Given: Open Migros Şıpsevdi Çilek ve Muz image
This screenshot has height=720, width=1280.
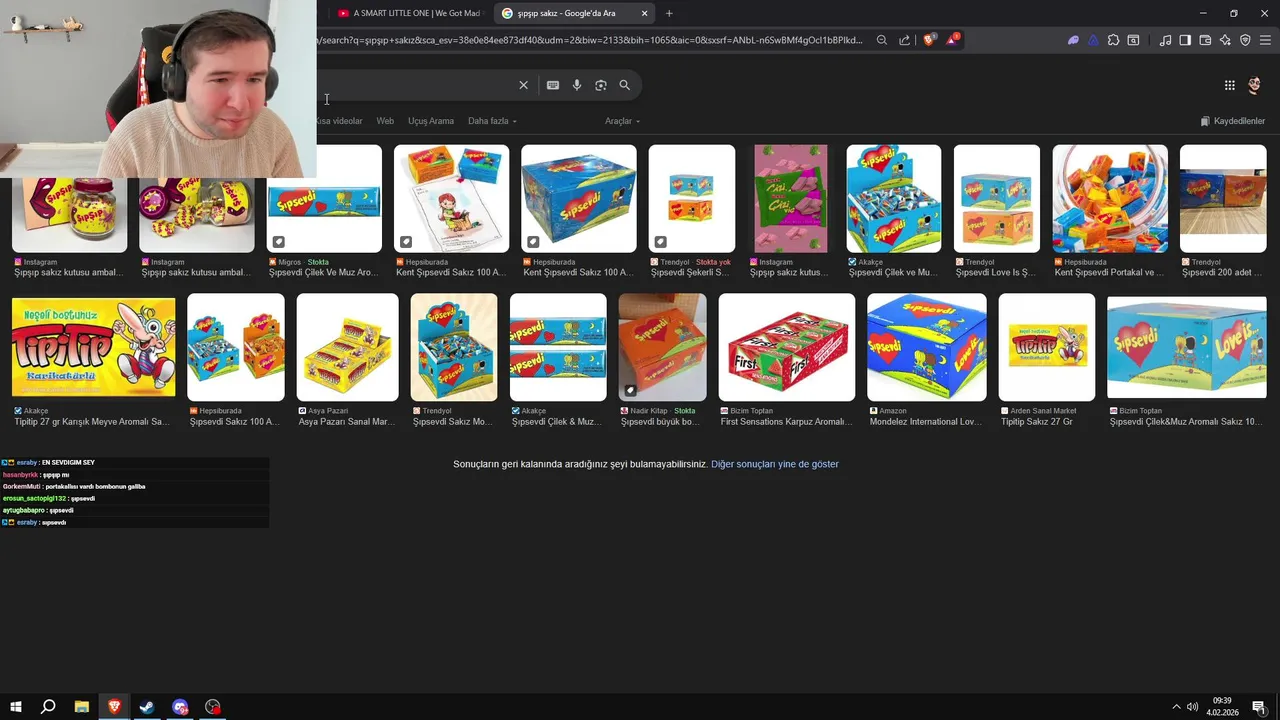Looking at the screenshot, I should [x=324, y=199].
